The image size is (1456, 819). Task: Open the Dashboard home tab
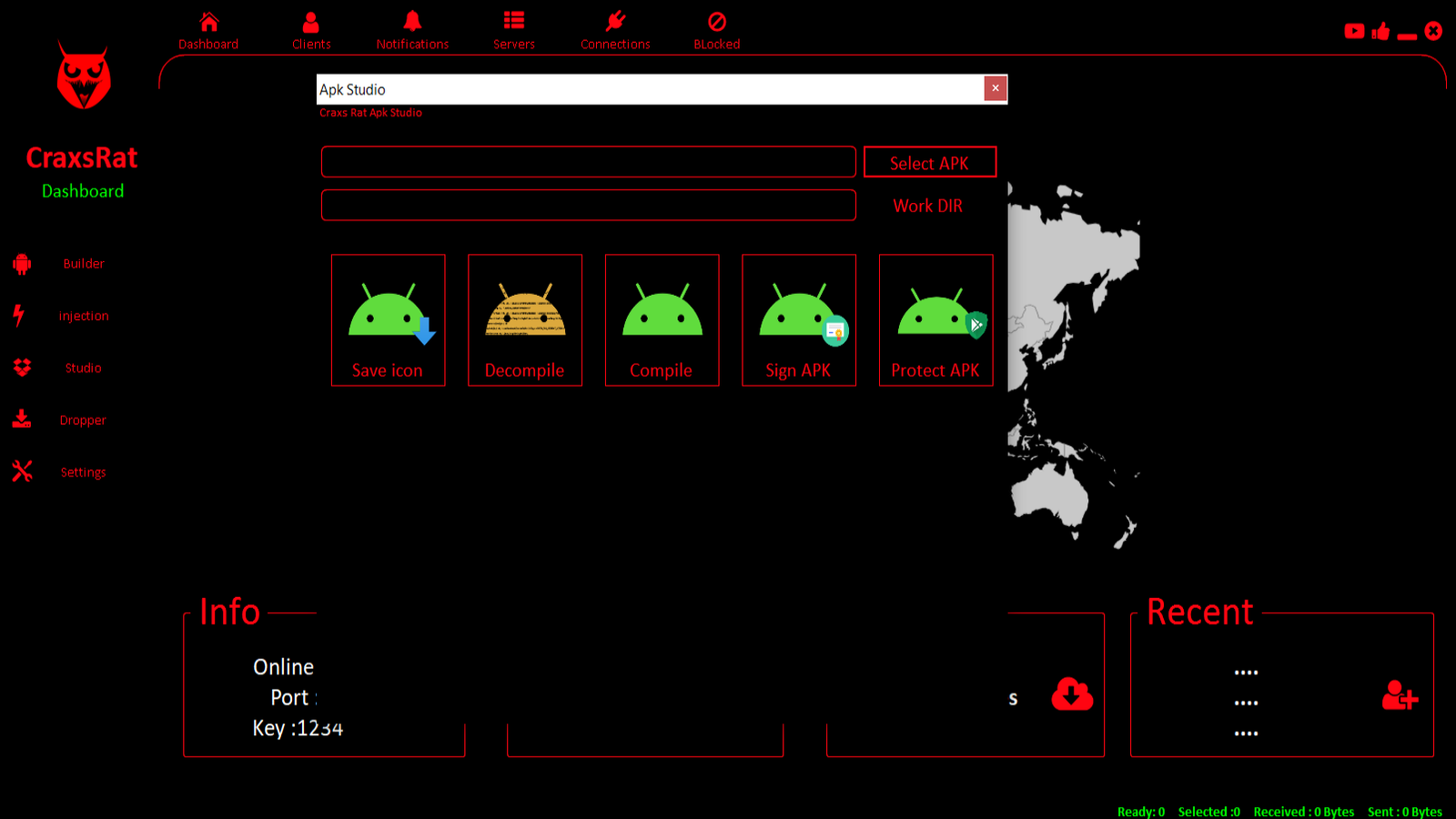click(208, 31)
